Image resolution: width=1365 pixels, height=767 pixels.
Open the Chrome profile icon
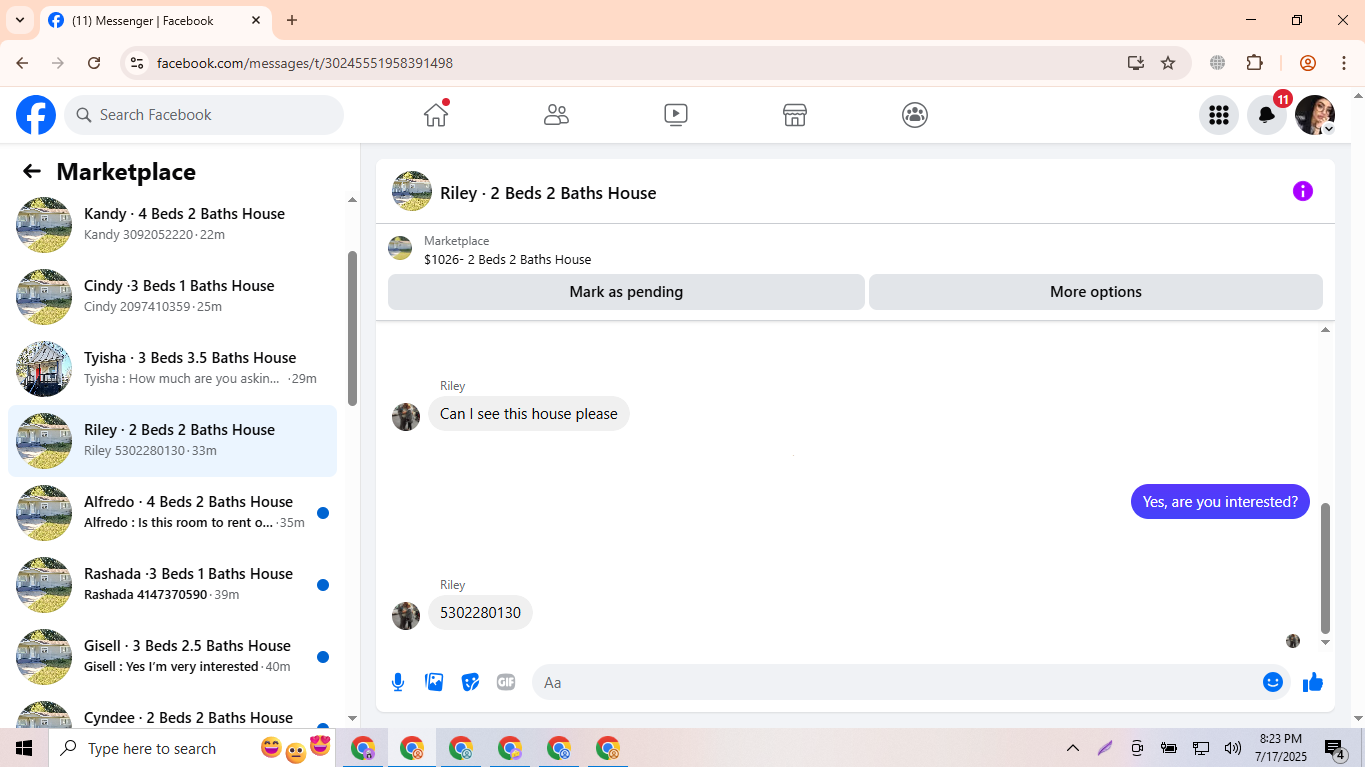pos(1308,63)
